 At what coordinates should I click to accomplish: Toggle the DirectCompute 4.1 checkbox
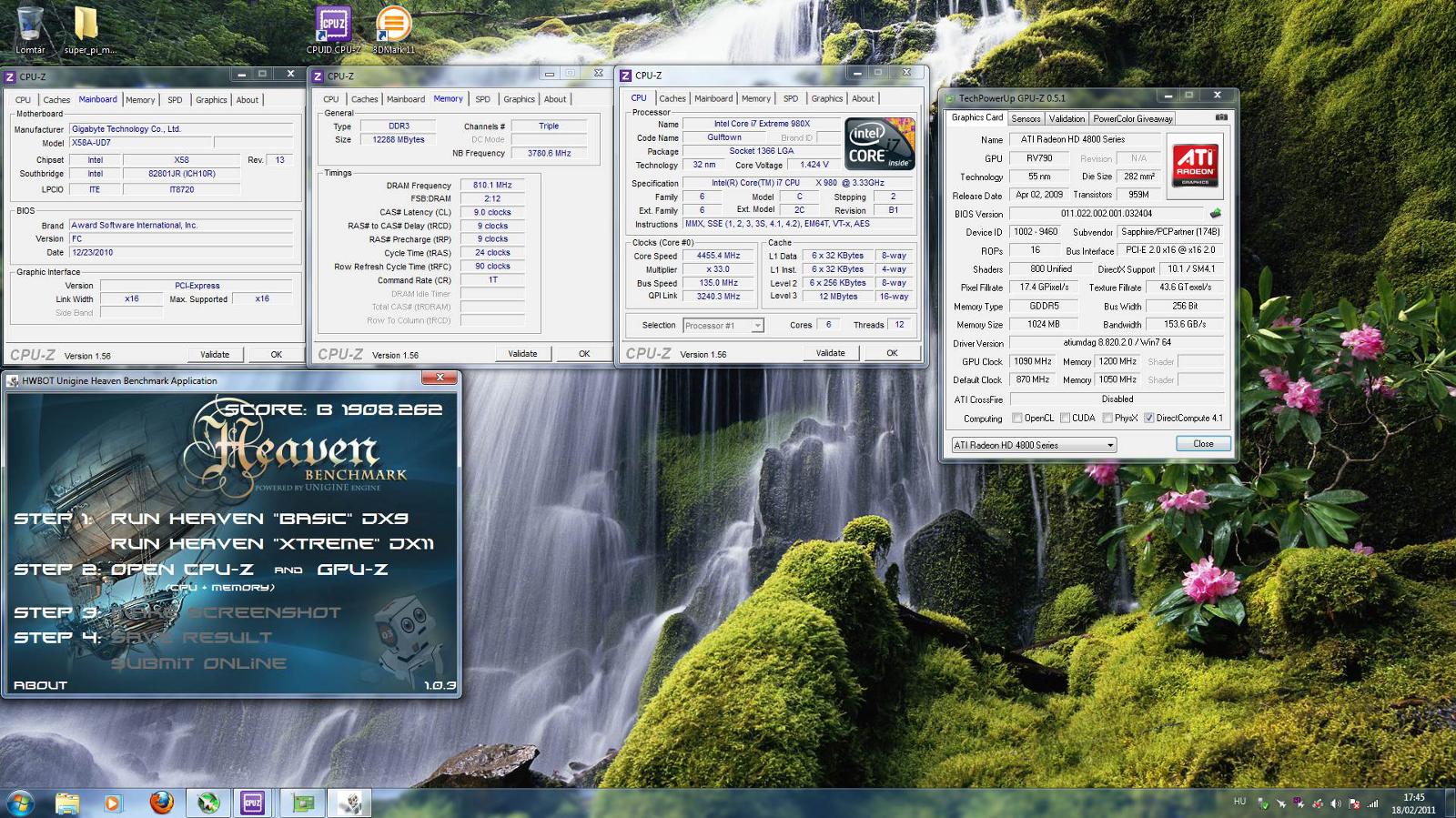pyautogui.click(x=1149, y=419)
